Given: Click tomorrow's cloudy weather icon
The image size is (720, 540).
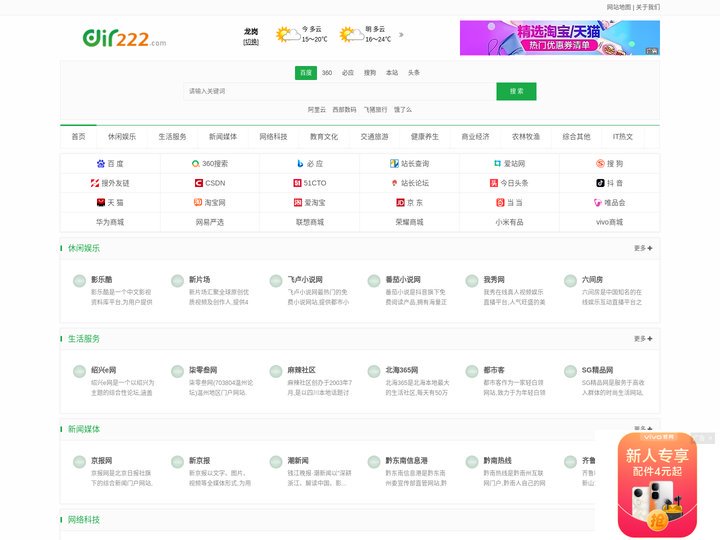Looking at the screenshot, I should click(x=351, y=35).
